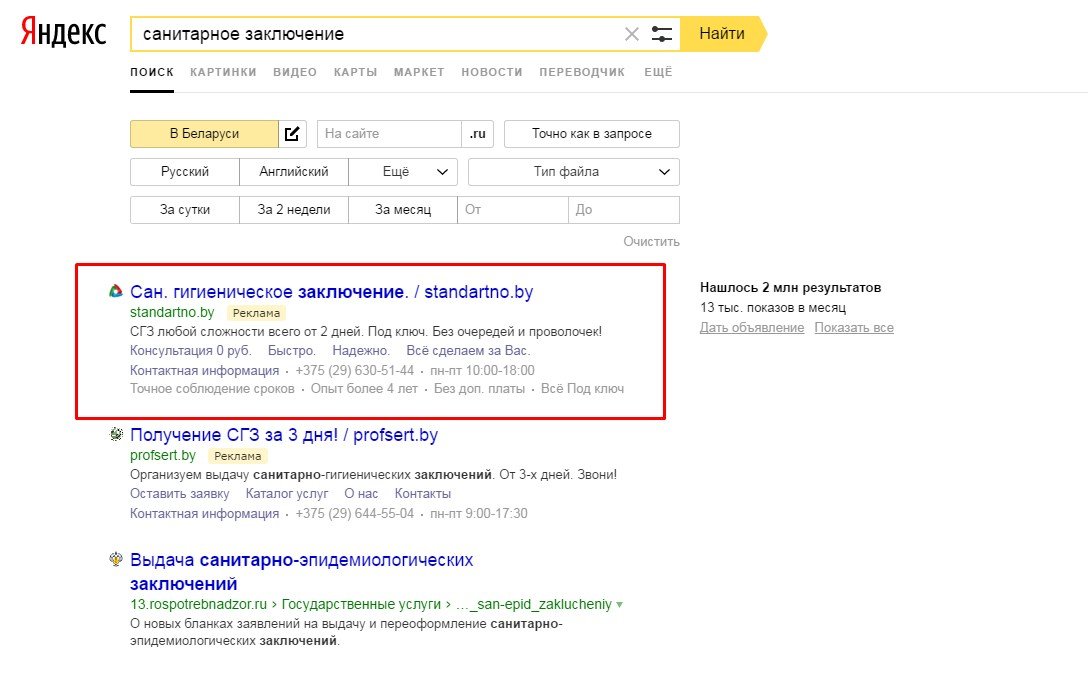Click the profsert.by favicon icon

tap(116, 434)
